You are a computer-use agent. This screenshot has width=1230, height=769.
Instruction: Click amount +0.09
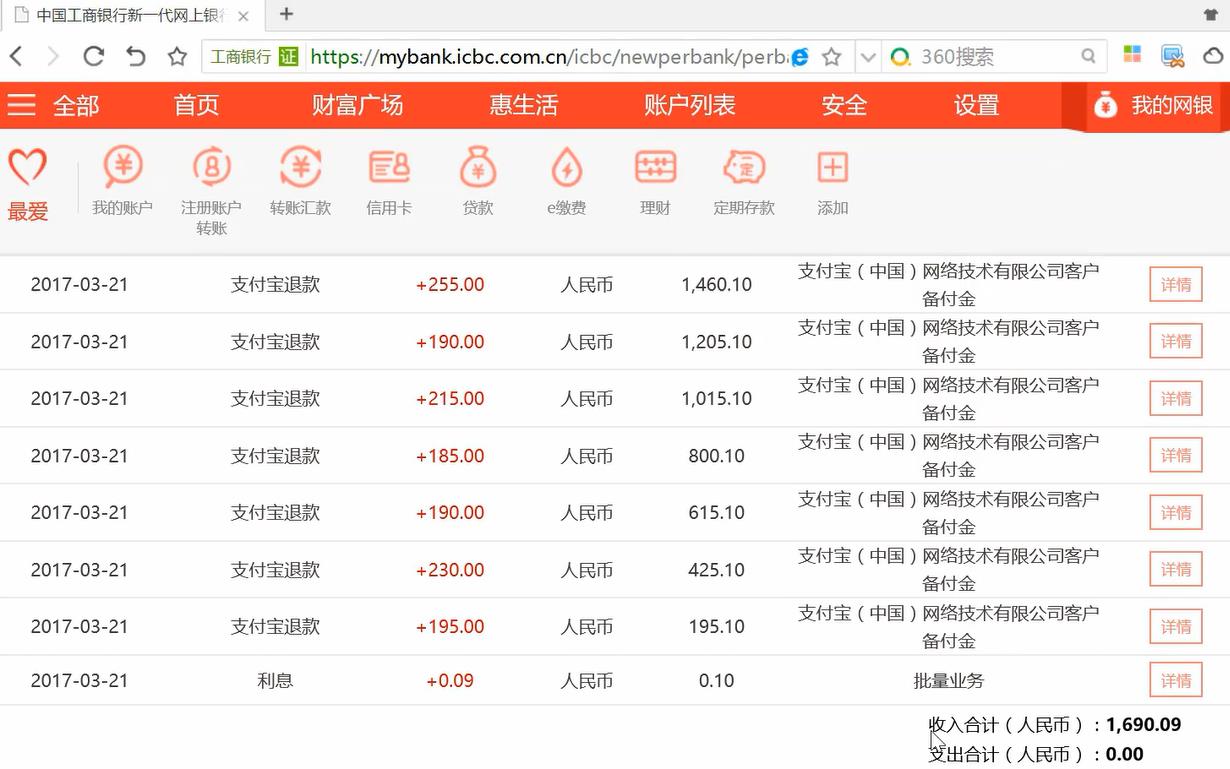[450, 681]
